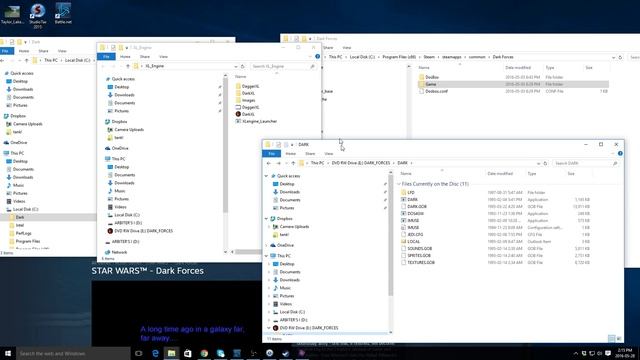The height and width of the screenshot is (360, 640).
Task: Click 'steamapps' breadcrumb in Dark Forces window
Action: pyautogui.click(x=451, y=57)
